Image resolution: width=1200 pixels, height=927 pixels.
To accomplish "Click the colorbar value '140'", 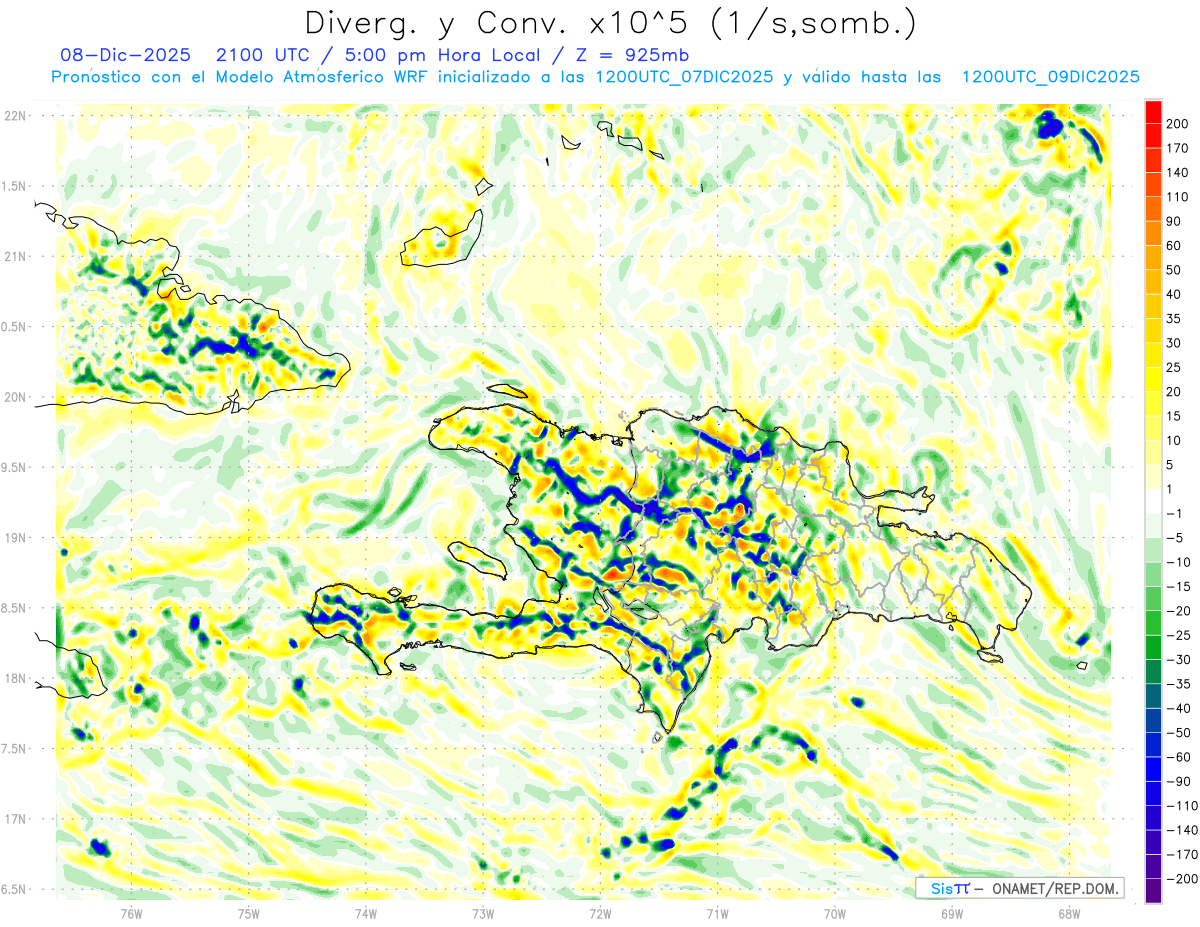I will pos(1177,172).
